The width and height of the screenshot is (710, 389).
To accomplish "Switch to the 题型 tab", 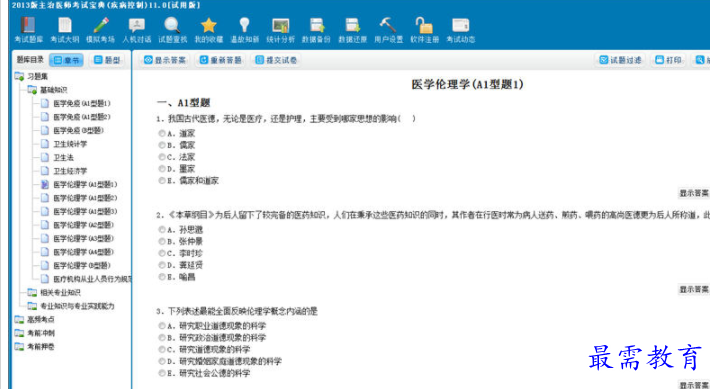I will click(107, 60).
